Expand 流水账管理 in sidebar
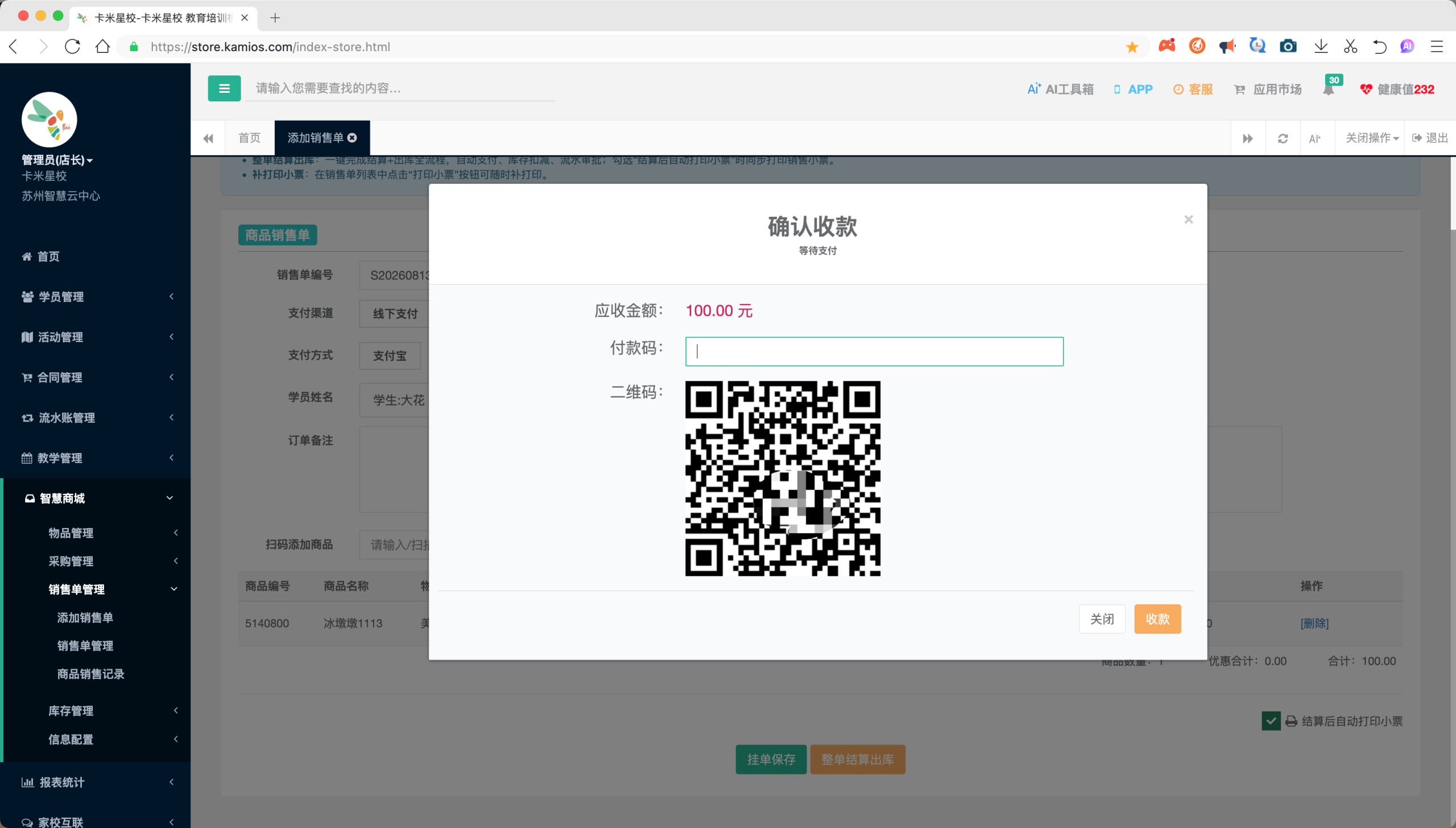 point(96,418)
